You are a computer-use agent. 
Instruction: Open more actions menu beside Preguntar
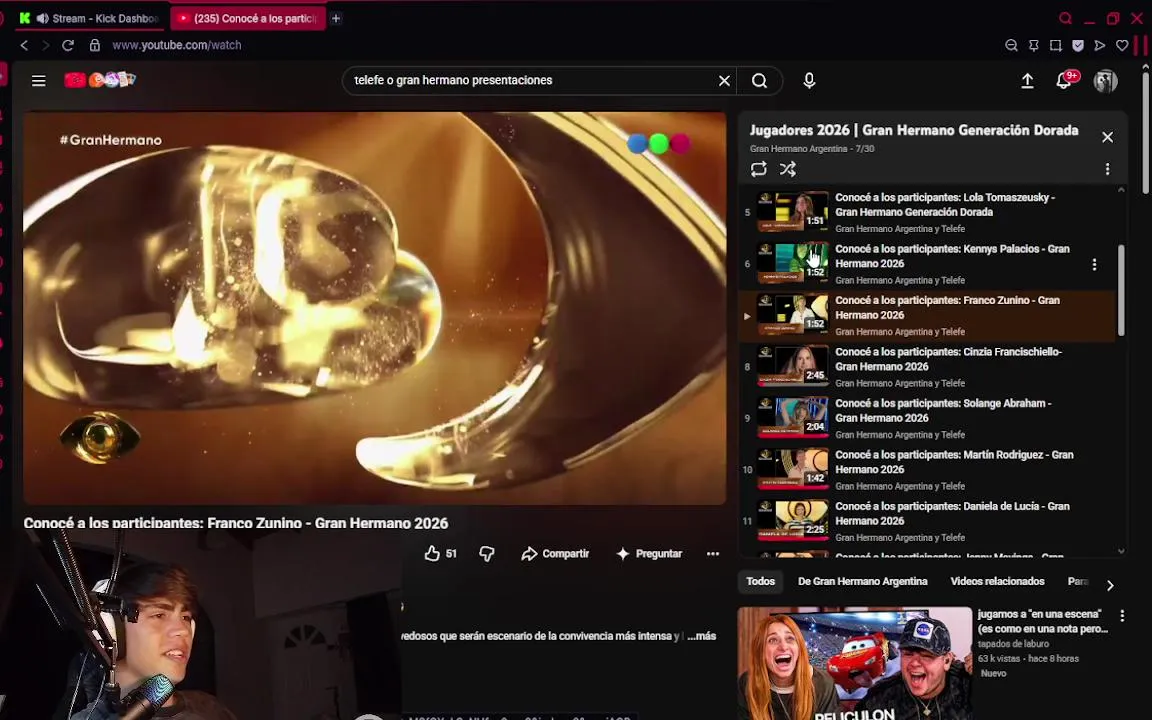point(713,554)
